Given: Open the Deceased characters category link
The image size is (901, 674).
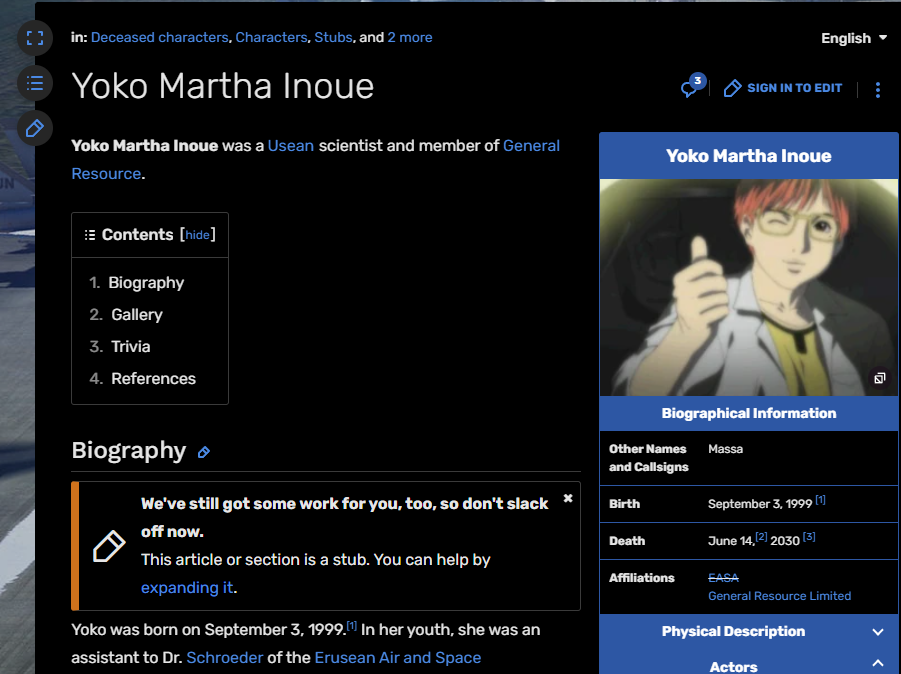Looking at the screenshot, I should point(160,37).
